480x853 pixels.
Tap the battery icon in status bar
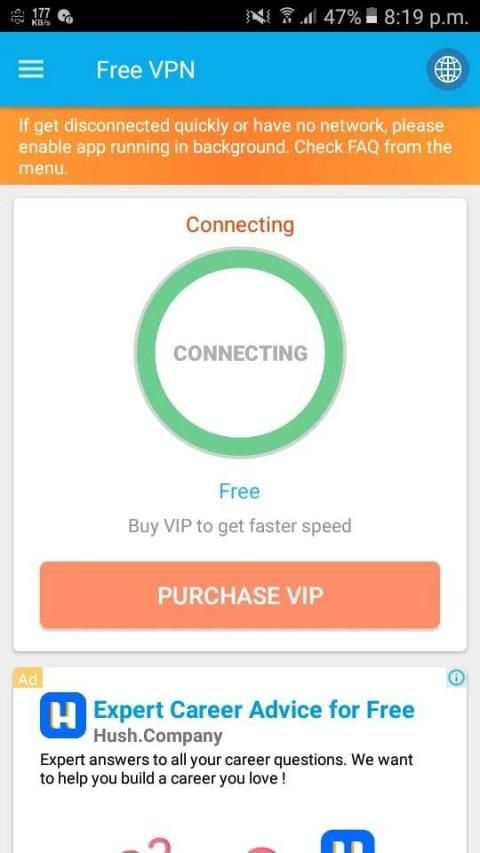tap(372, 17)
